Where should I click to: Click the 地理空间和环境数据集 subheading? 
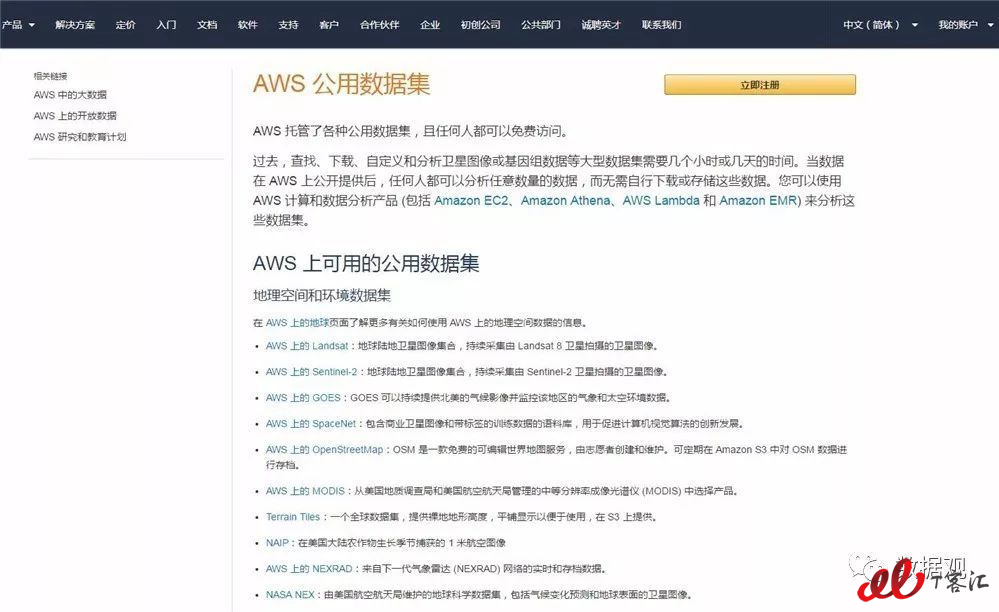tap(322, 295)
